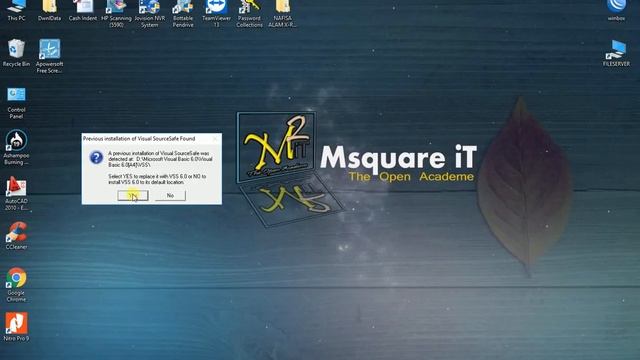Open Bootable Pendrive shortcut
This screenshot has height=360, width=640.
[183, 13]
